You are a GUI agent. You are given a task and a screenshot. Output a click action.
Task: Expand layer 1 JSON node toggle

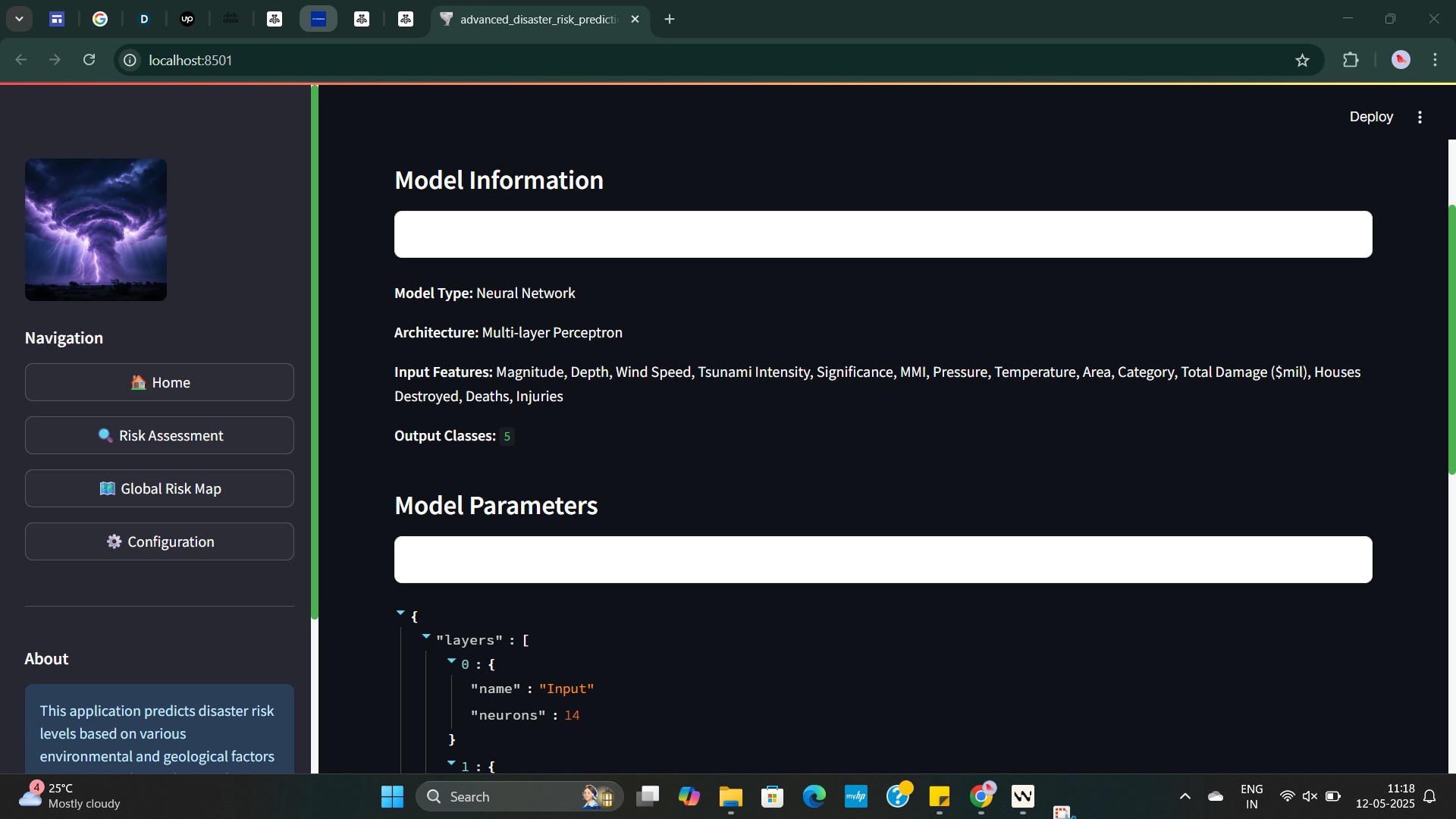click(x=452, y=763)
